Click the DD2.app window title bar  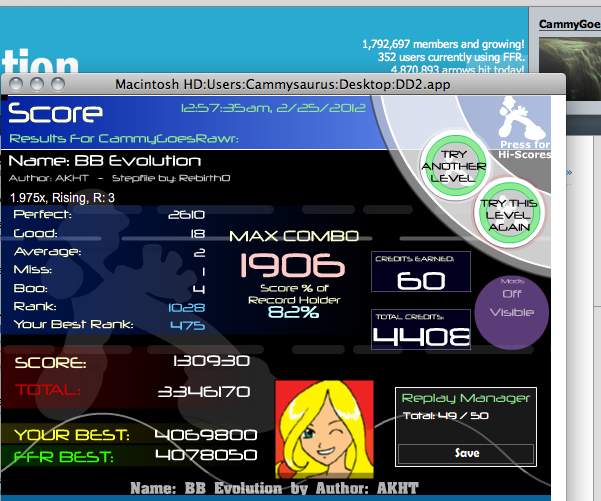tap(283, 84)
